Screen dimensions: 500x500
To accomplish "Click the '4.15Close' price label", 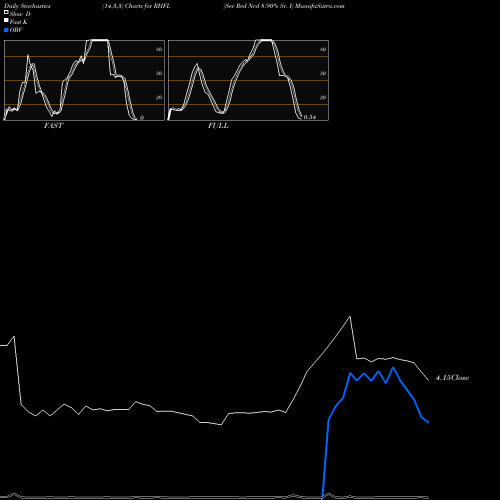I will click(452, 378).
